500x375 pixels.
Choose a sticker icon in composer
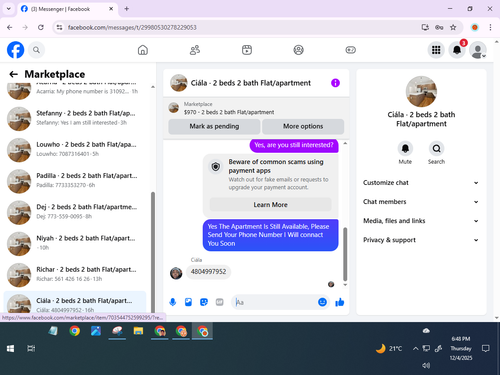coord(204,302)
